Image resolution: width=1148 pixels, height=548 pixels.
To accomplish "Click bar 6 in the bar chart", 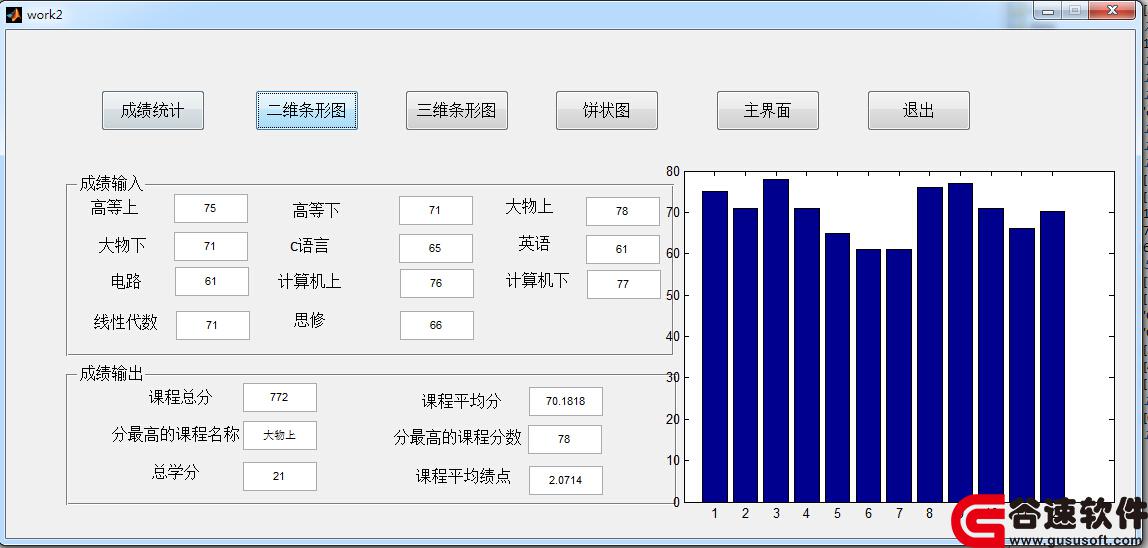I will 868,376.
